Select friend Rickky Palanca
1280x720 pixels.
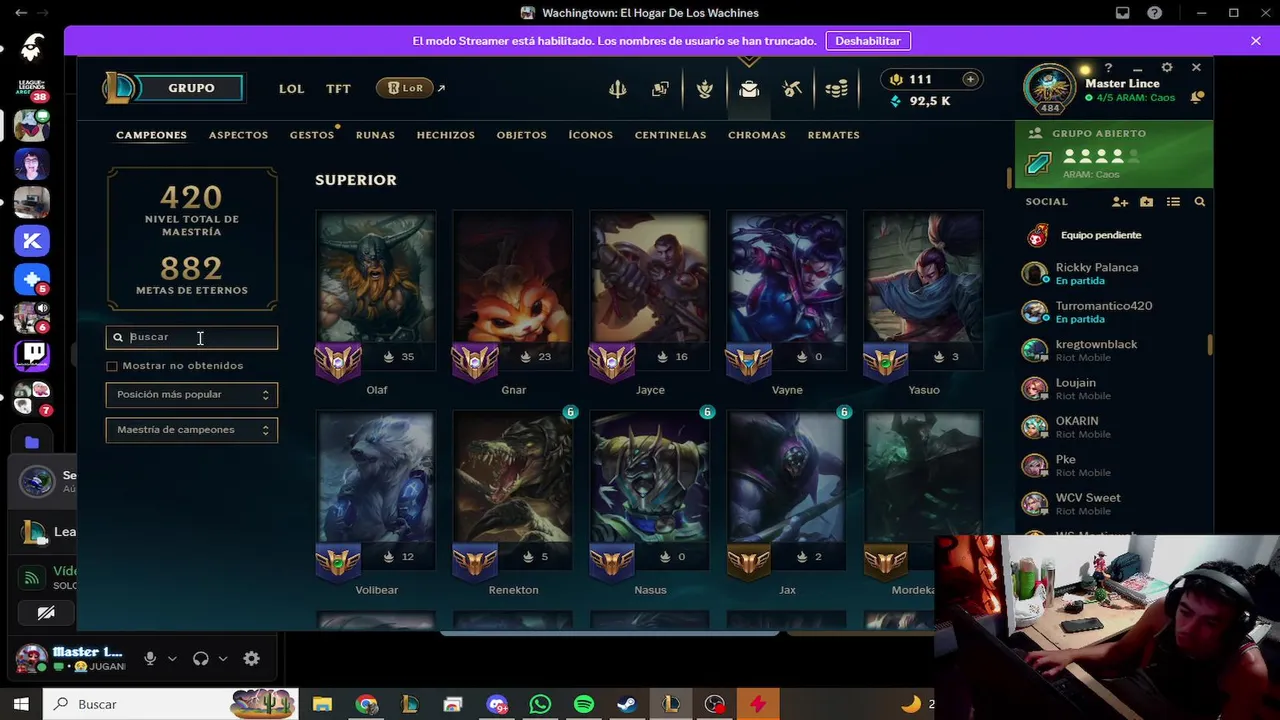pos(1114,274)
